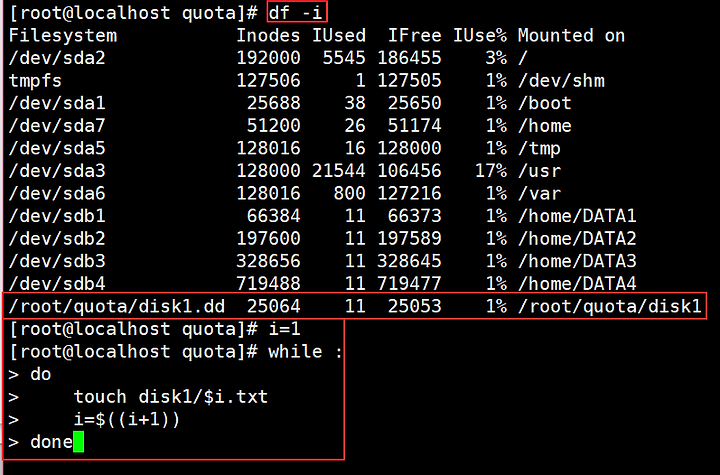
Task: Click the /dev/shm mount point
Action: [562, 80]
